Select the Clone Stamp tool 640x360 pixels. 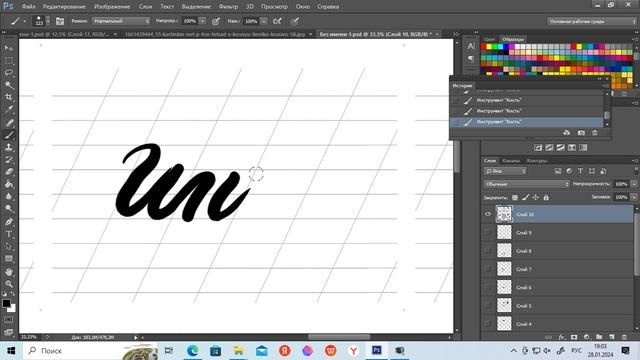point(9,147)
